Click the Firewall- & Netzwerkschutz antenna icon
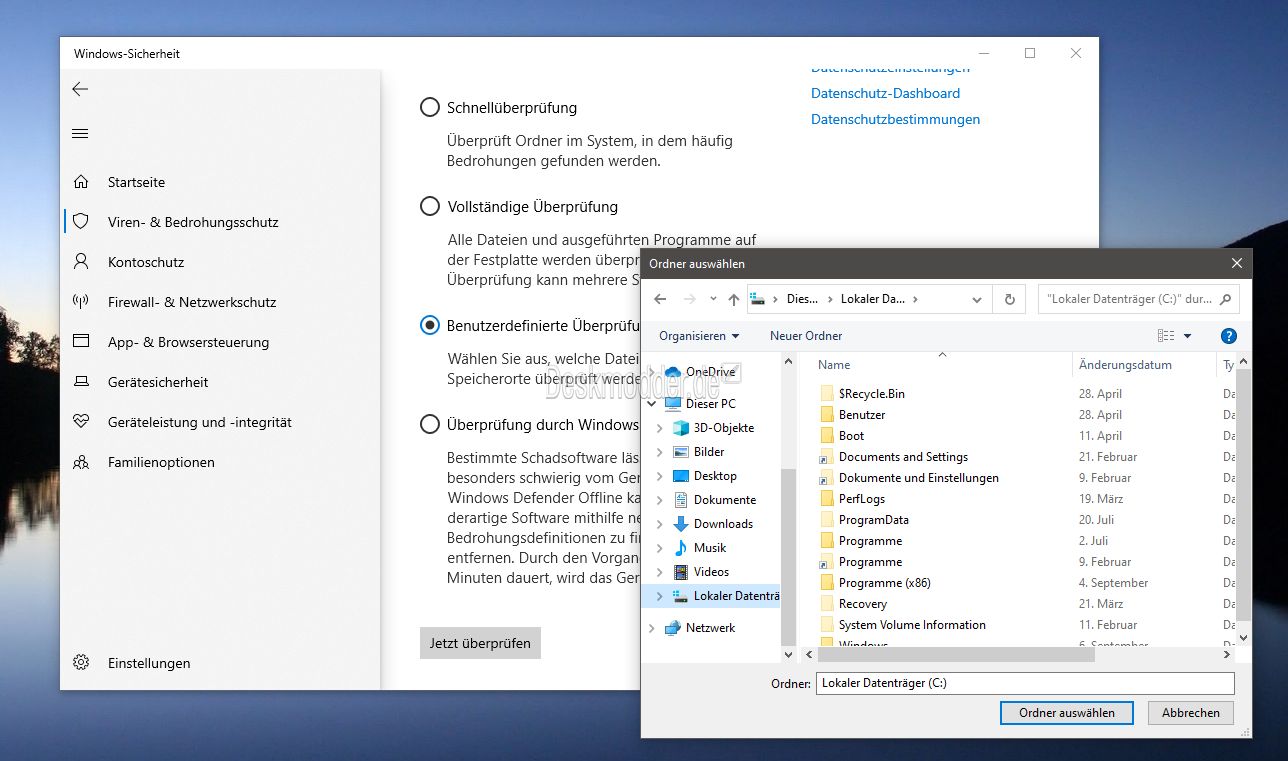 (81, 302)
